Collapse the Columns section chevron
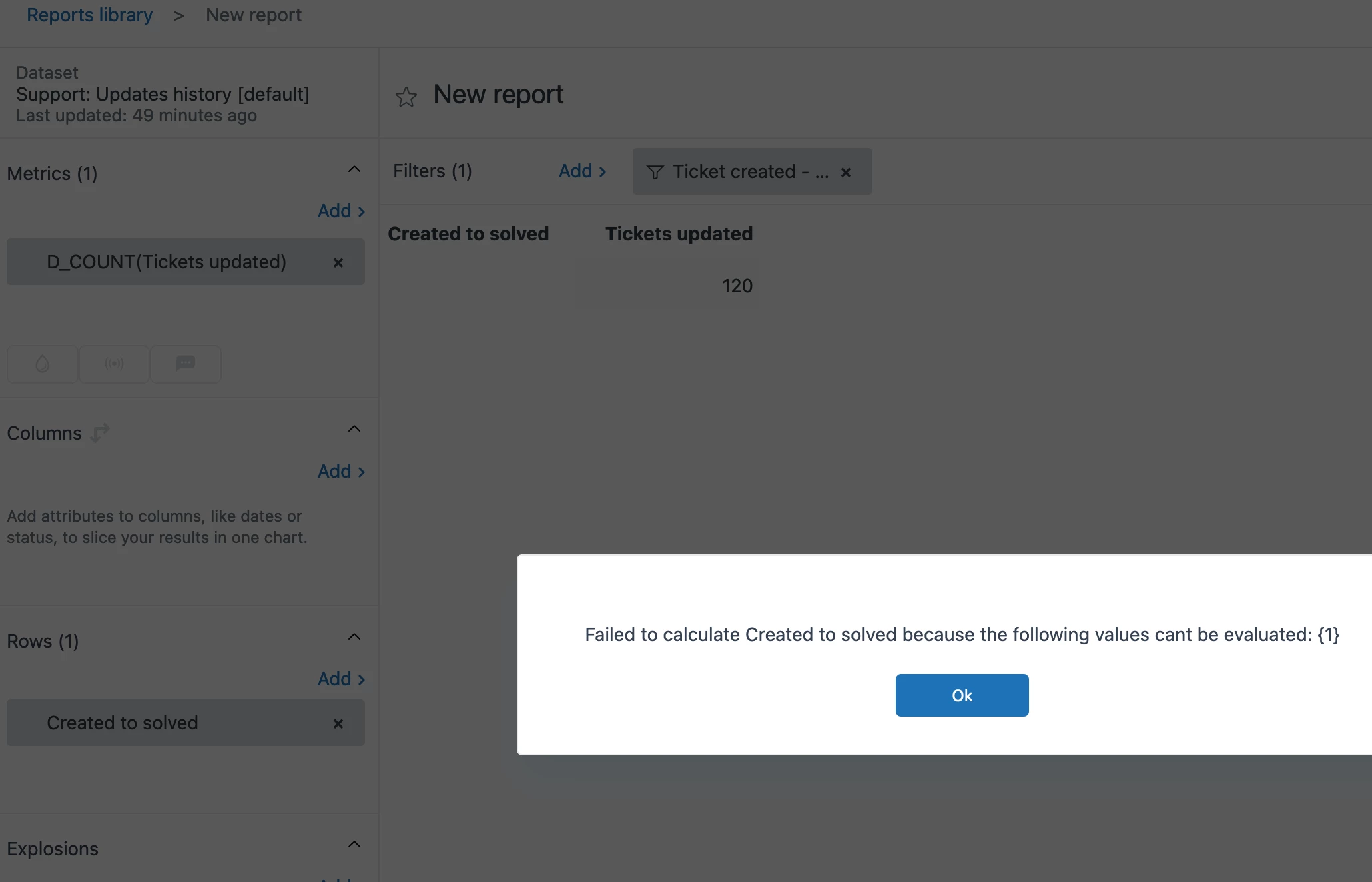This screenshot has height=882, width=1372. [x=354, y=429]
